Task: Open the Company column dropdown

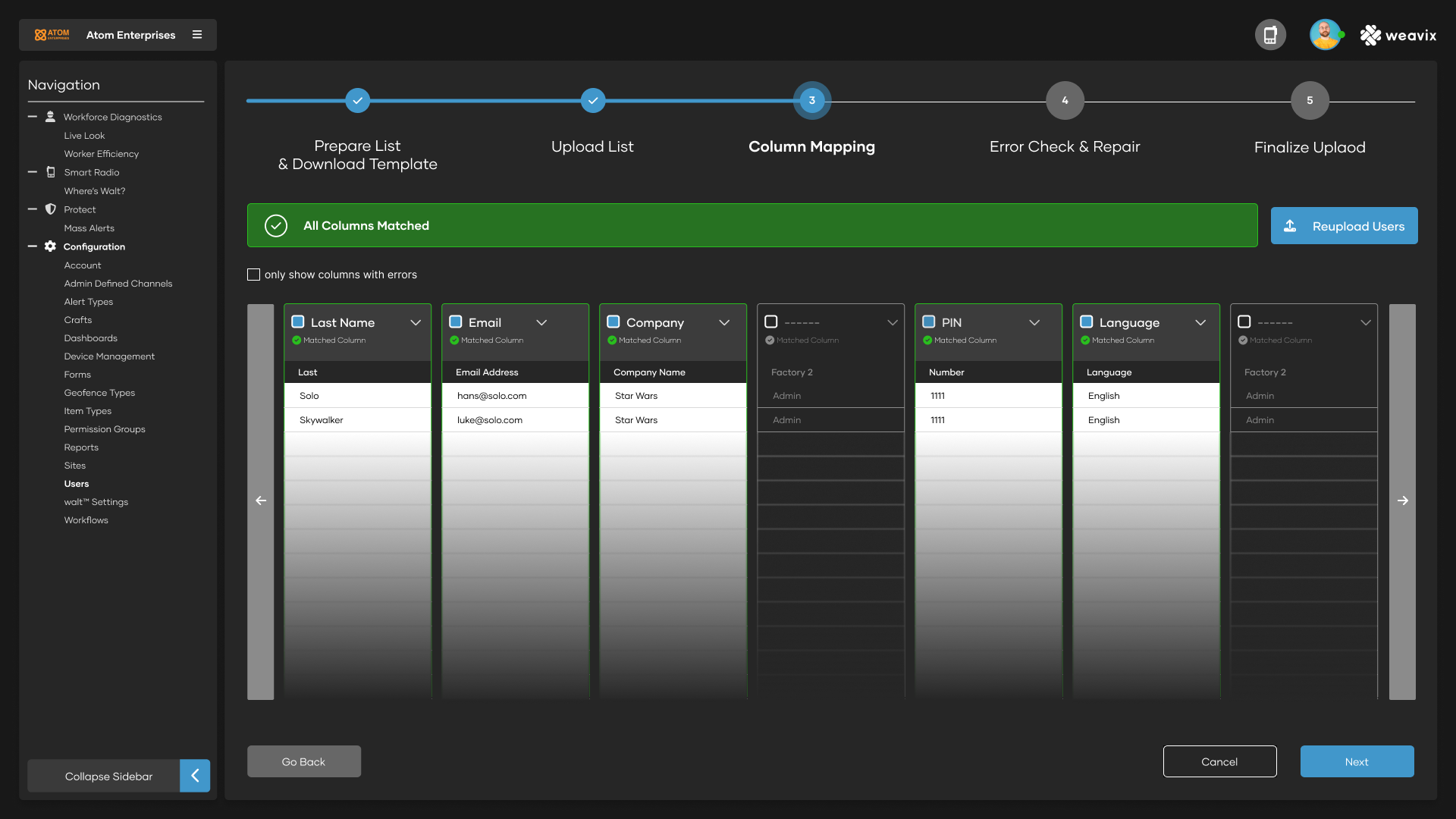Action: click(724, 323)
